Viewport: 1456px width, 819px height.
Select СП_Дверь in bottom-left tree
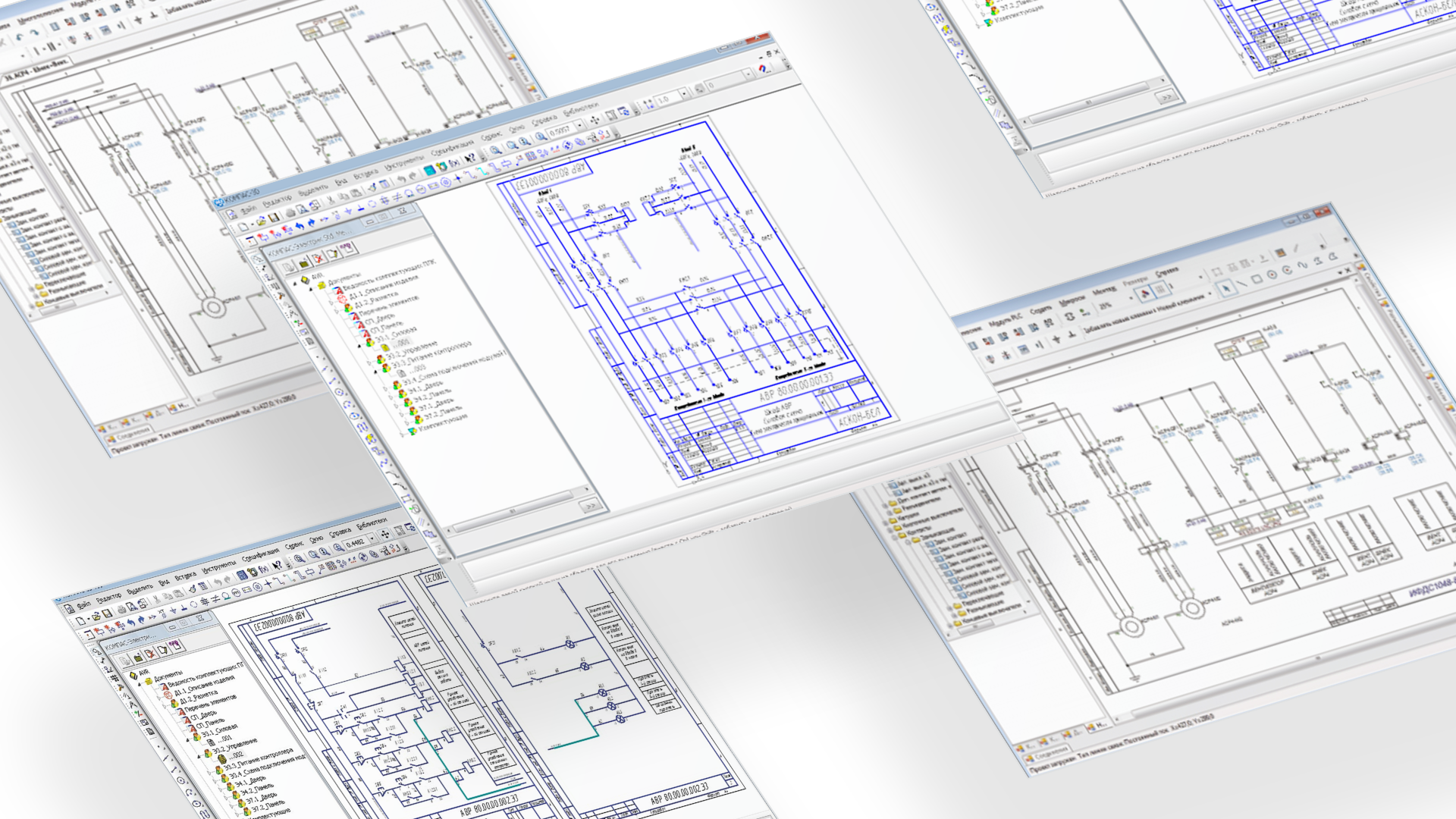point(203,715)
